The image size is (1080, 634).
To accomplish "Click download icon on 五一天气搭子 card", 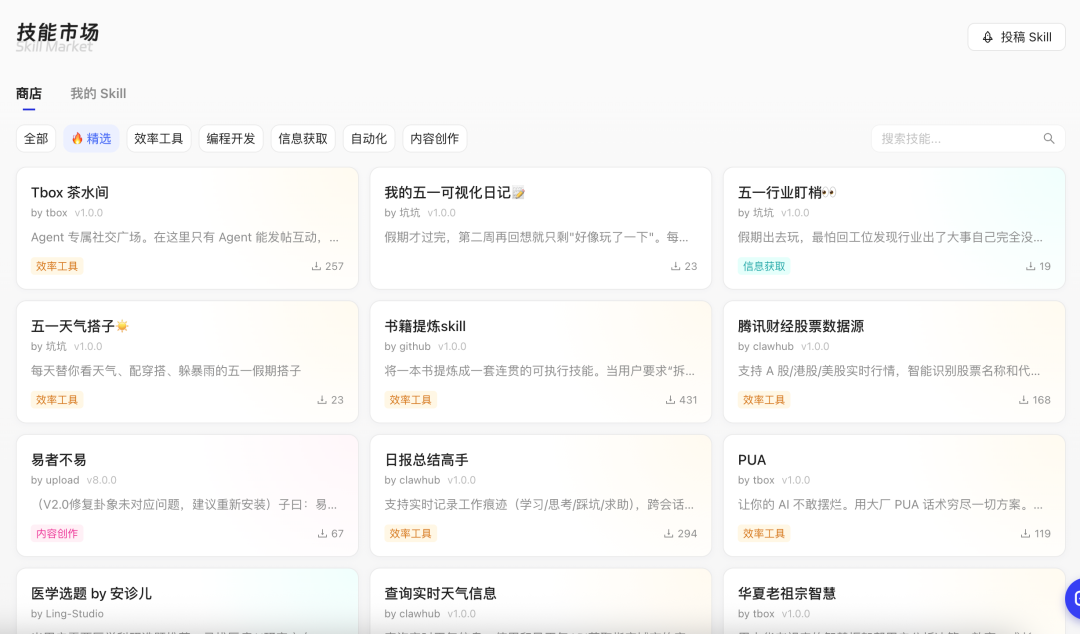I will click(322, 400).
